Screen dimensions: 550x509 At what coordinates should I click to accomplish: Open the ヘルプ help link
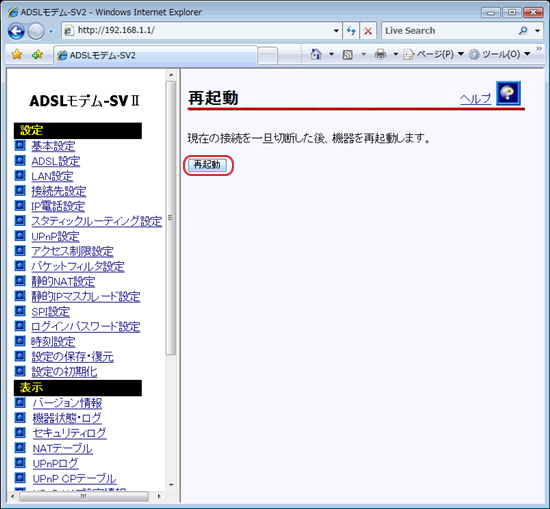[x=475, y=99]
